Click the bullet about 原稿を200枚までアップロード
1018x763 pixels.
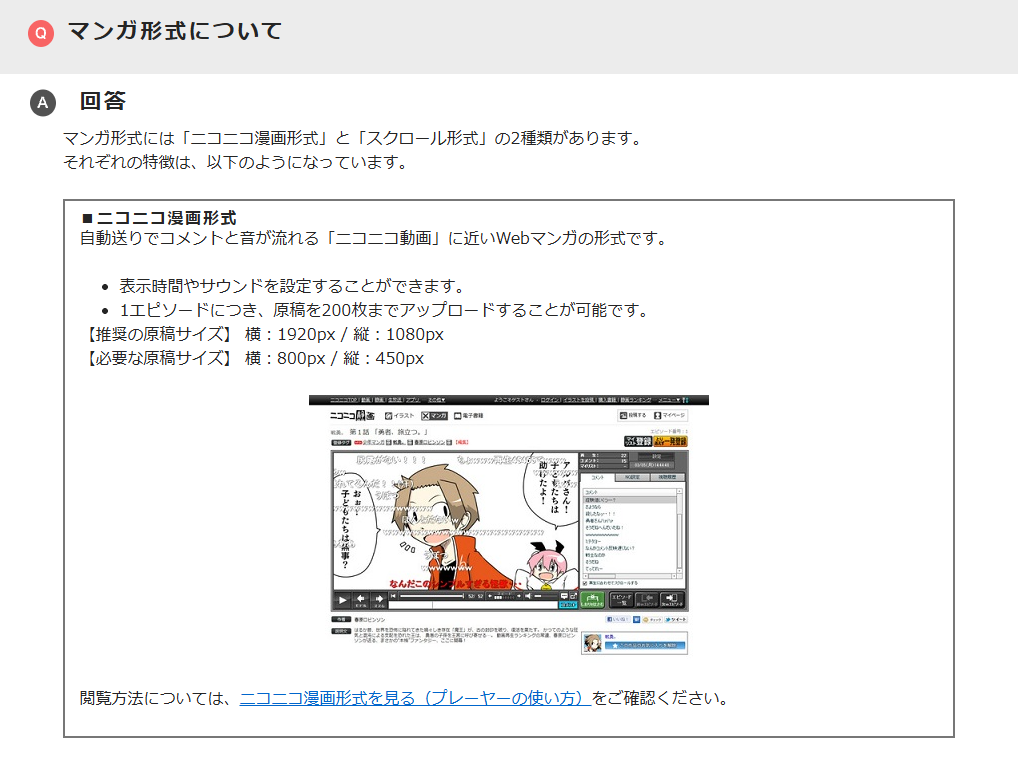click(x=386, y=310)
